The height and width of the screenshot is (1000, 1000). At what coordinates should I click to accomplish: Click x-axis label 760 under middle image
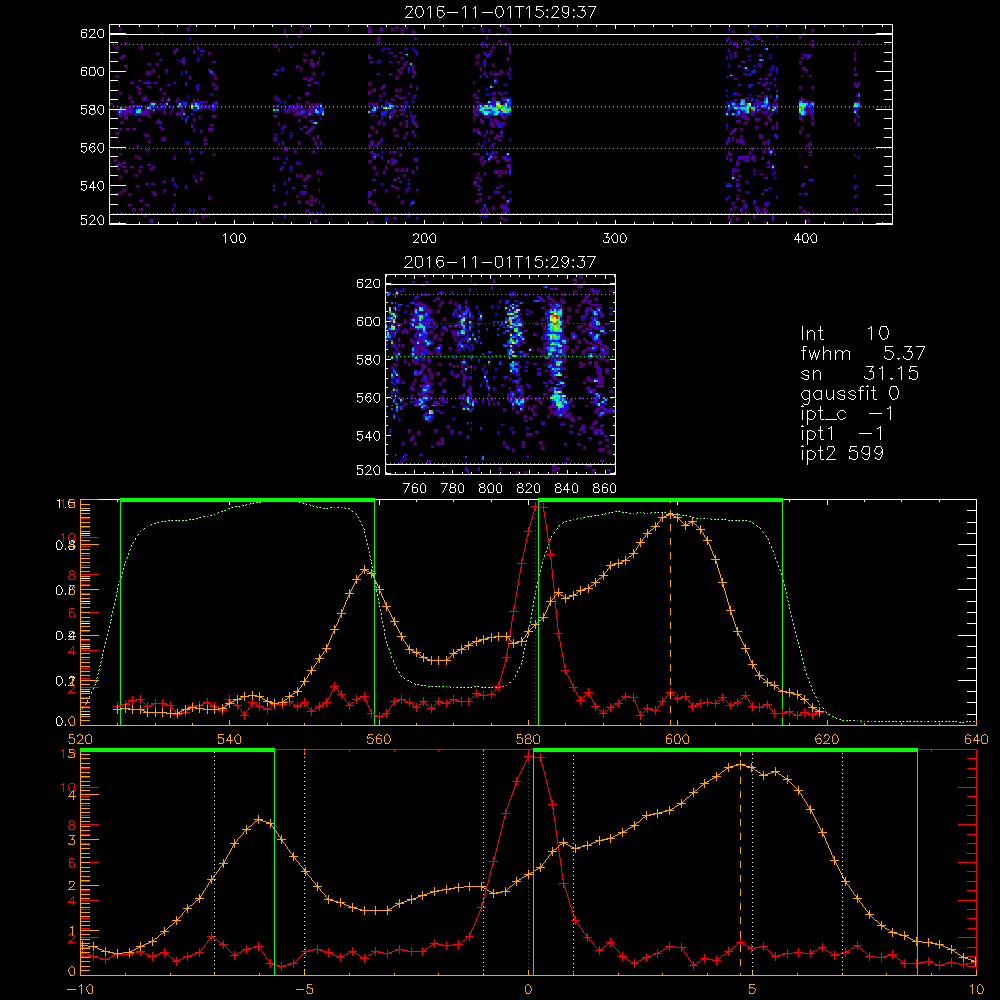coord(415,489)
